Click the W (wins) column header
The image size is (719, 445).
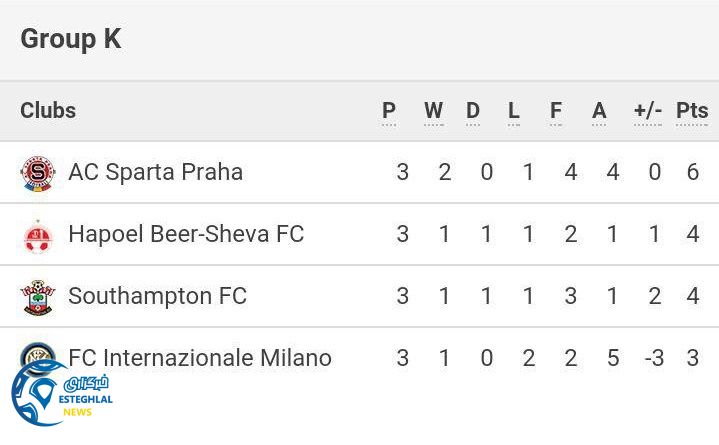click(x=433, y=111)
